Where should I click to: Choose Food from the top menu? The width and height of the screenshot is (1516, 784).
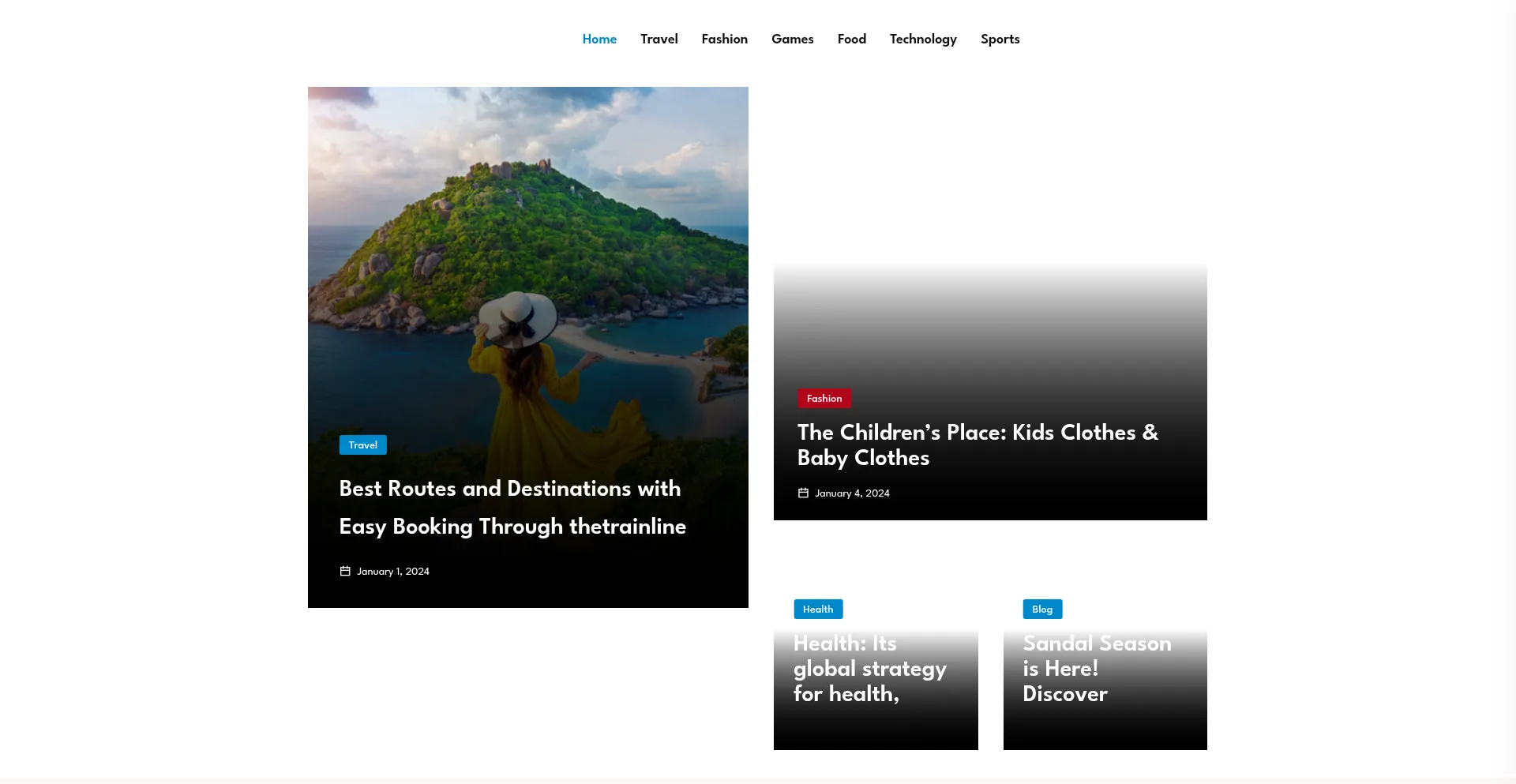pos(851,39)
